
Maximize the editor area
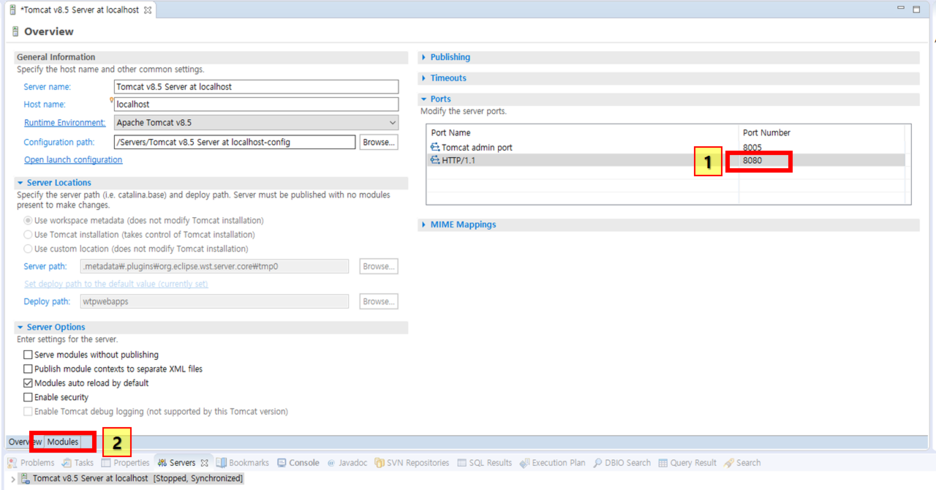click(916, 9)
